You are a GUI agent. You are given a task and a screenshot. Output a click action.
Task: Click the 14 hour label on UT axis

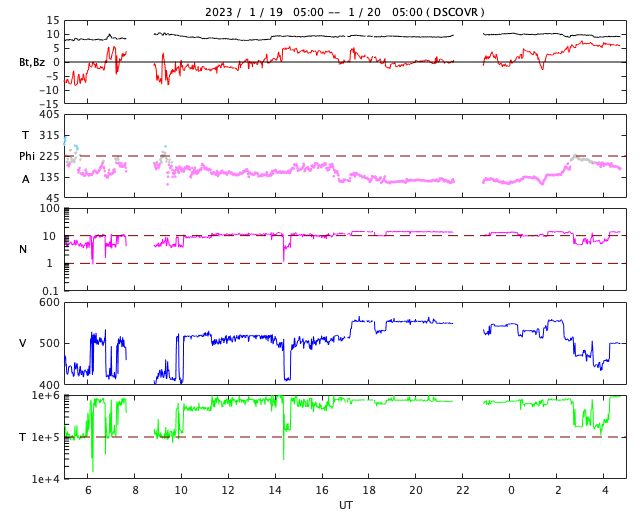click(275, 490)
